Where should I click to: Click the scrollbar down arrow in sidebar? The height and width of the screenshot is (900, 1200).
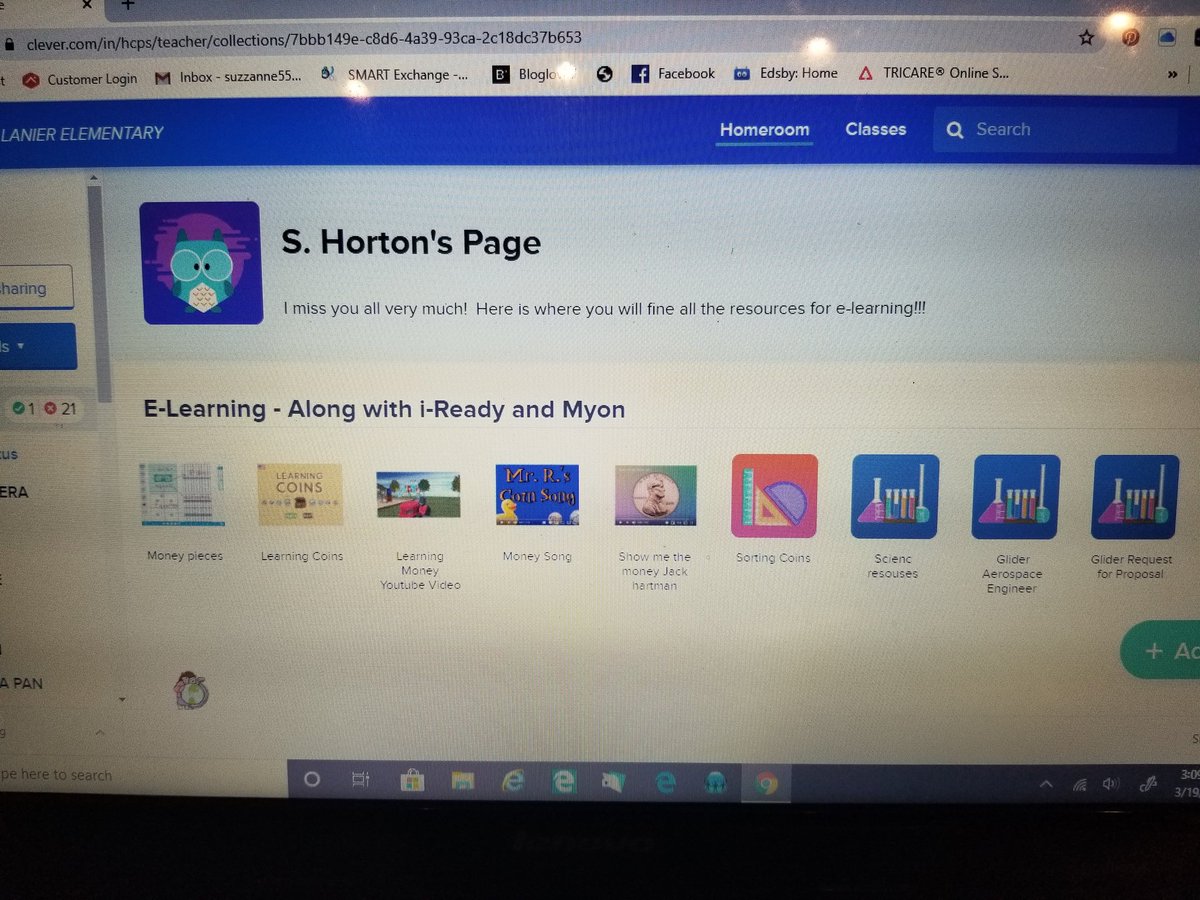click(x=122, y=699)
